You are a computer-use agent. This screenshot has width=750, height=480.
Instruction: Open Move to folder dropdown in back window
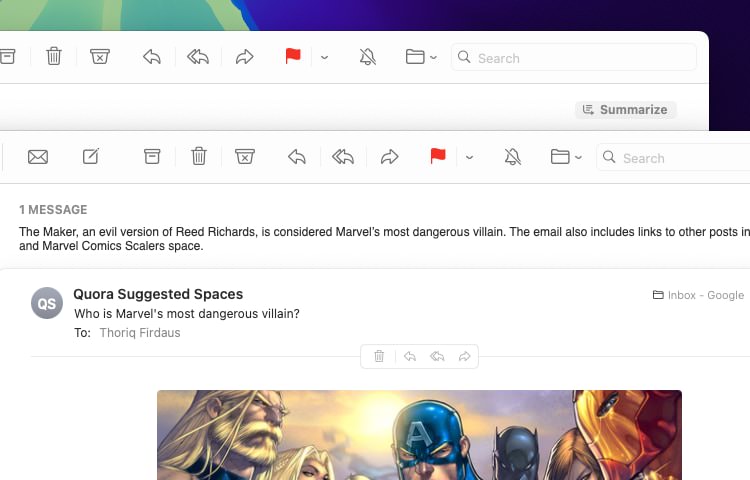pos(421,57)
